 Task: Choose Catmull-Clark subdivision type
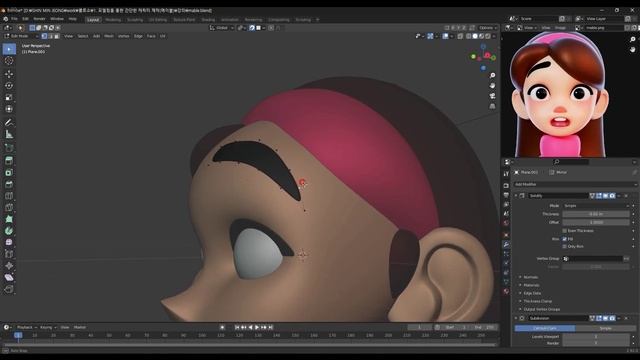tap(544, 328)
